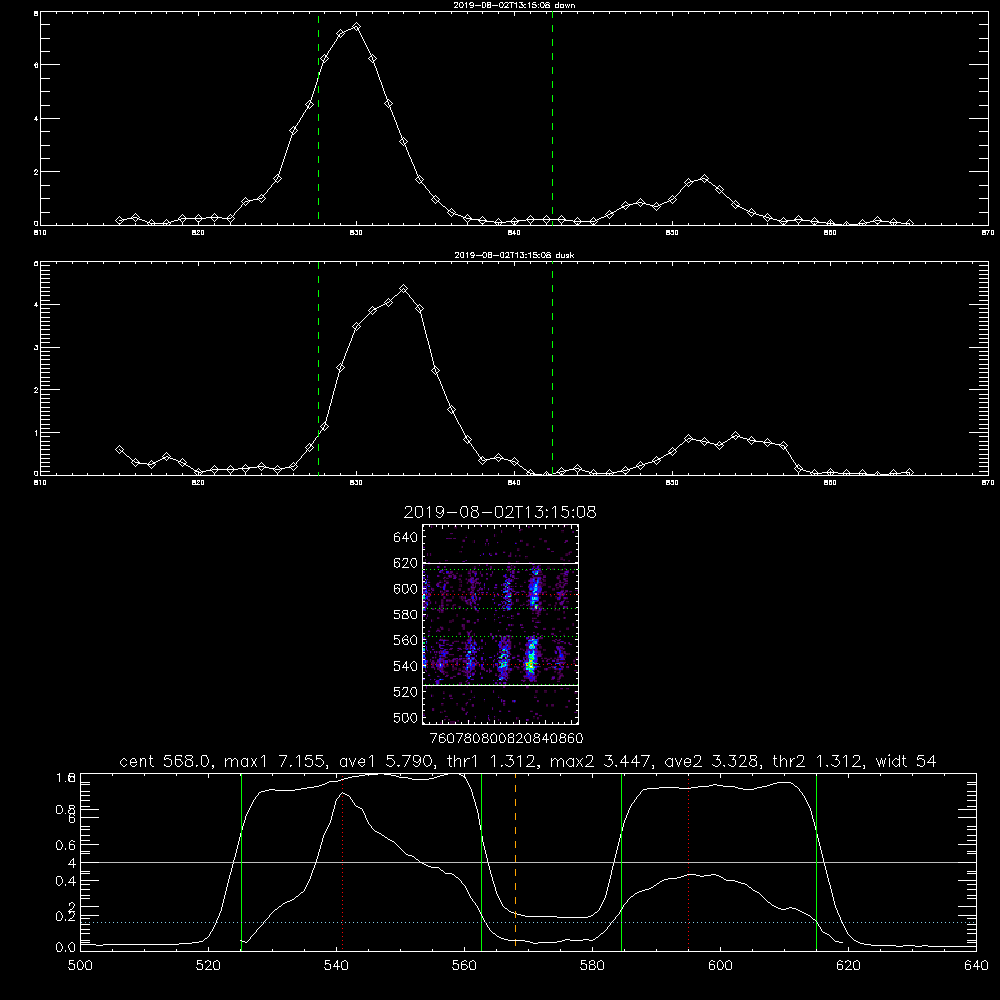Click the red dotted line near 541 in bottom plot
1000x1000 pixels.
point(342,861)
